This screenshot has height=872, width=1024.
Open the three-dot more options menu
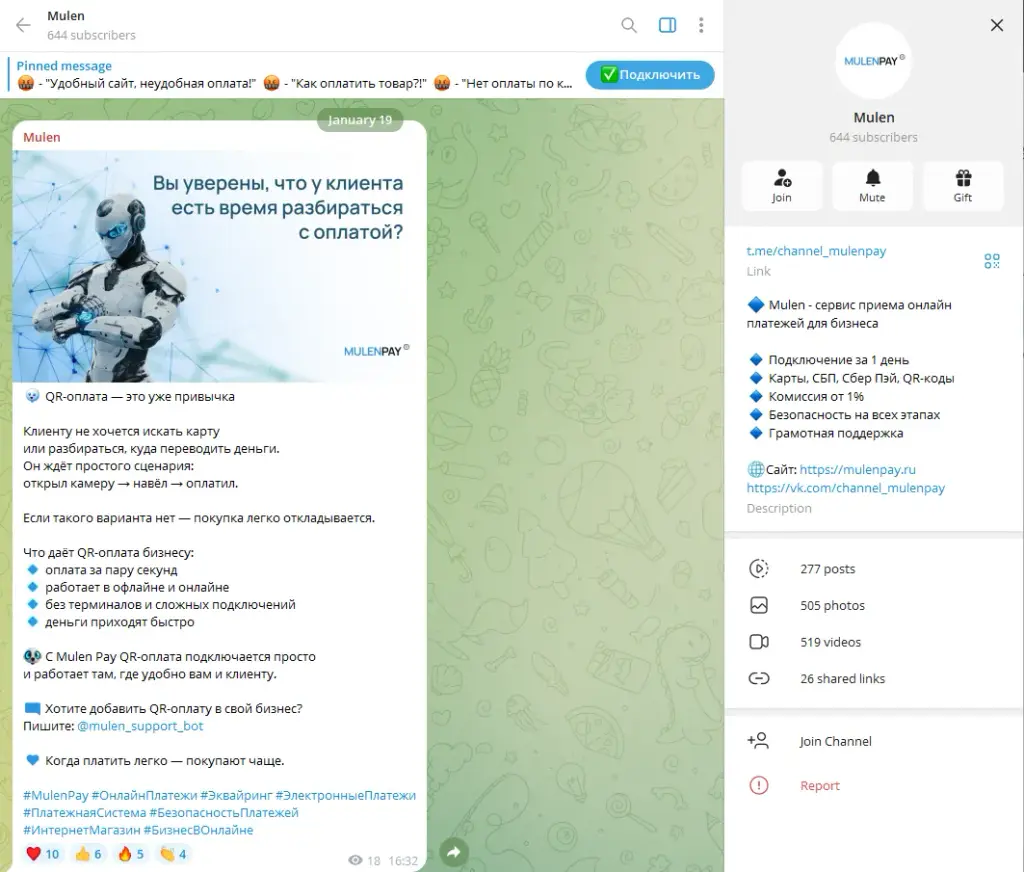click(701, 25)
